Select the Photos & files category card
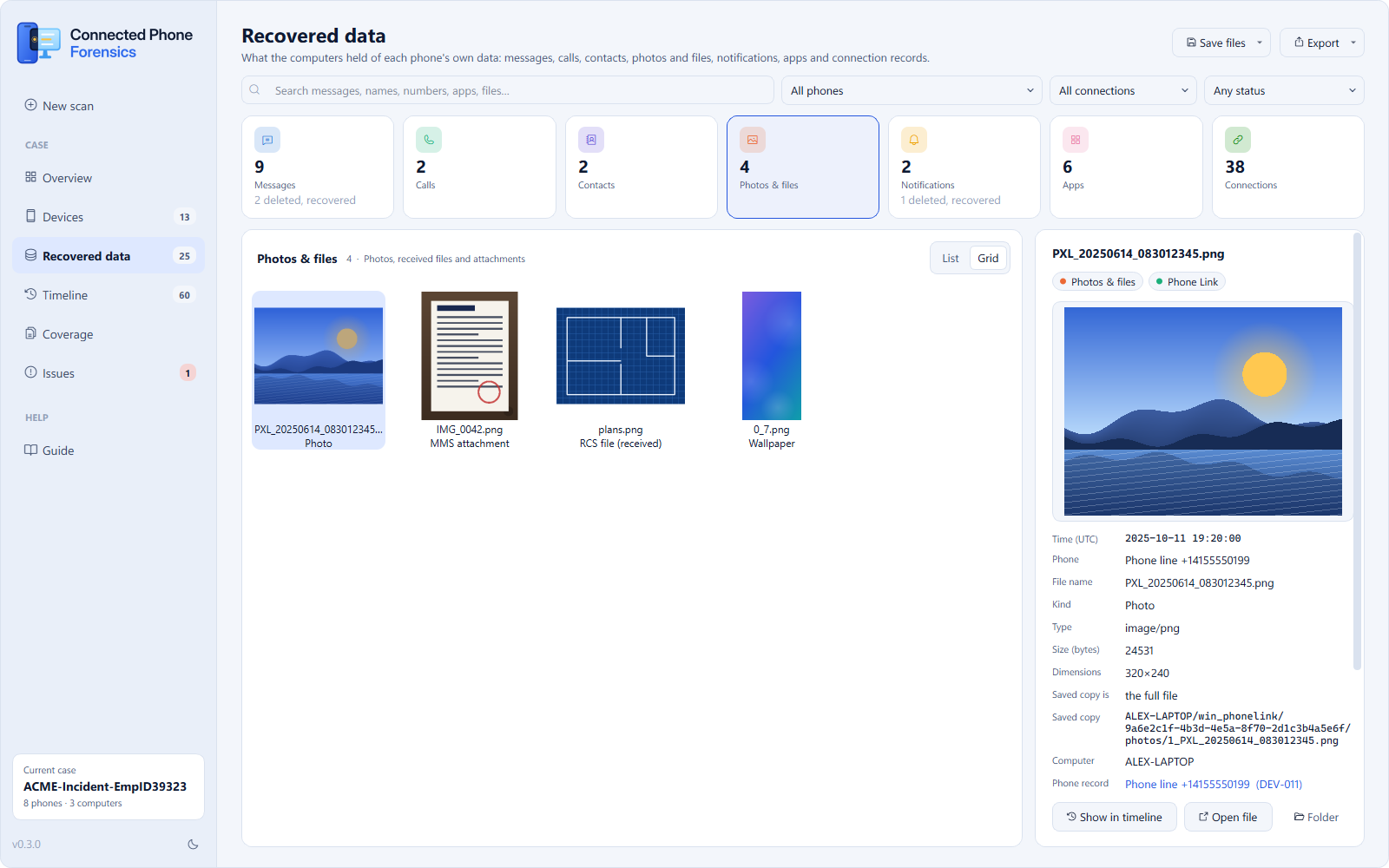The height and width of the screenshot is (868, 1389). point(803,167)
